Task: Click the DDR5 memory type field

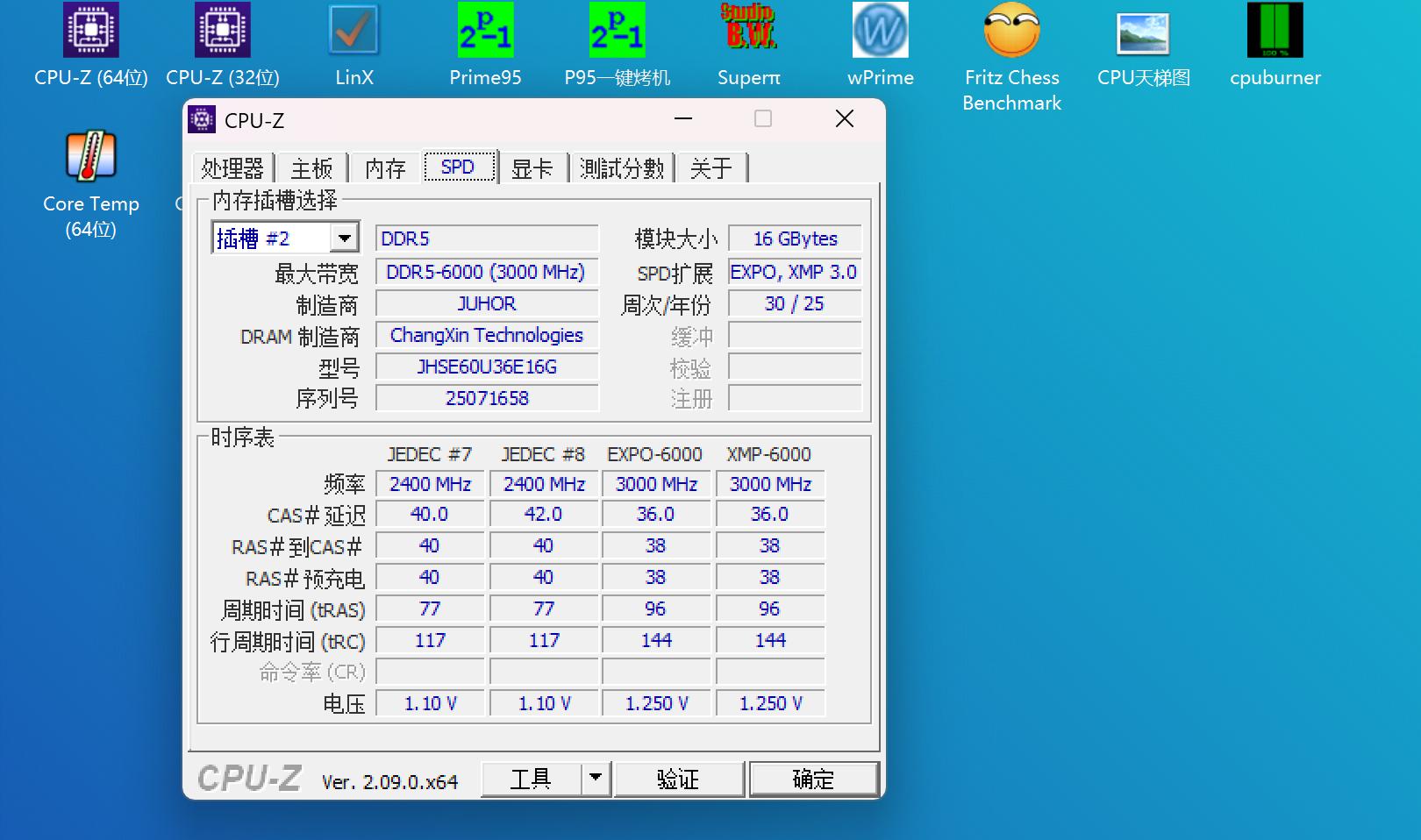Action: tap(487, 238)
